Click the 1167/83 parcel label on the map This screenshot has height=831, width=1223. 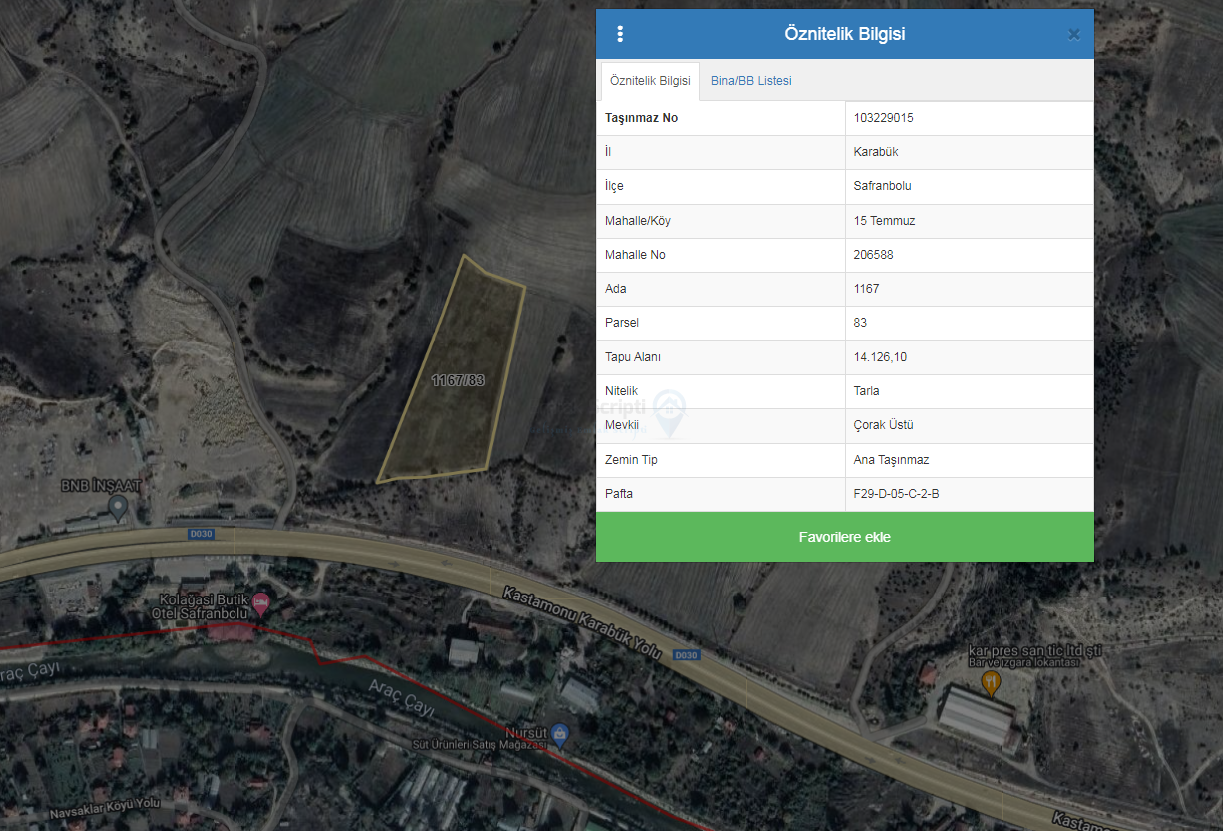tap(458, 380)
